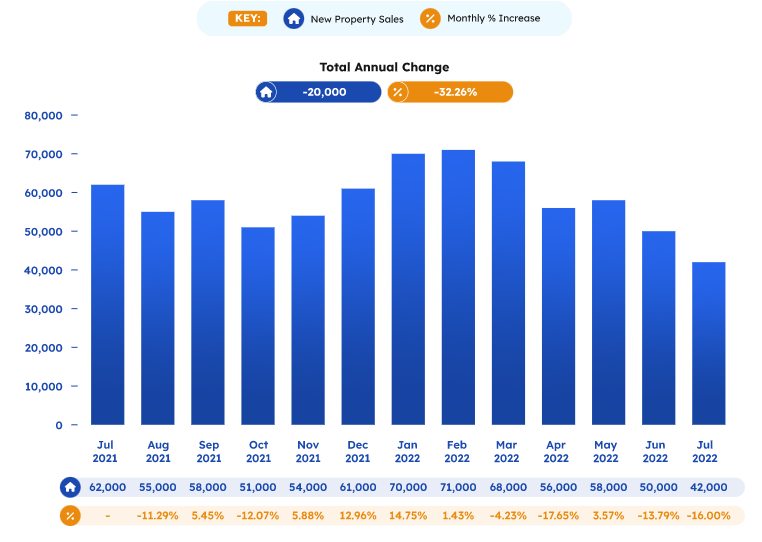
Task: Click the 71,000 sales value
Action: (x=458, y=487)
